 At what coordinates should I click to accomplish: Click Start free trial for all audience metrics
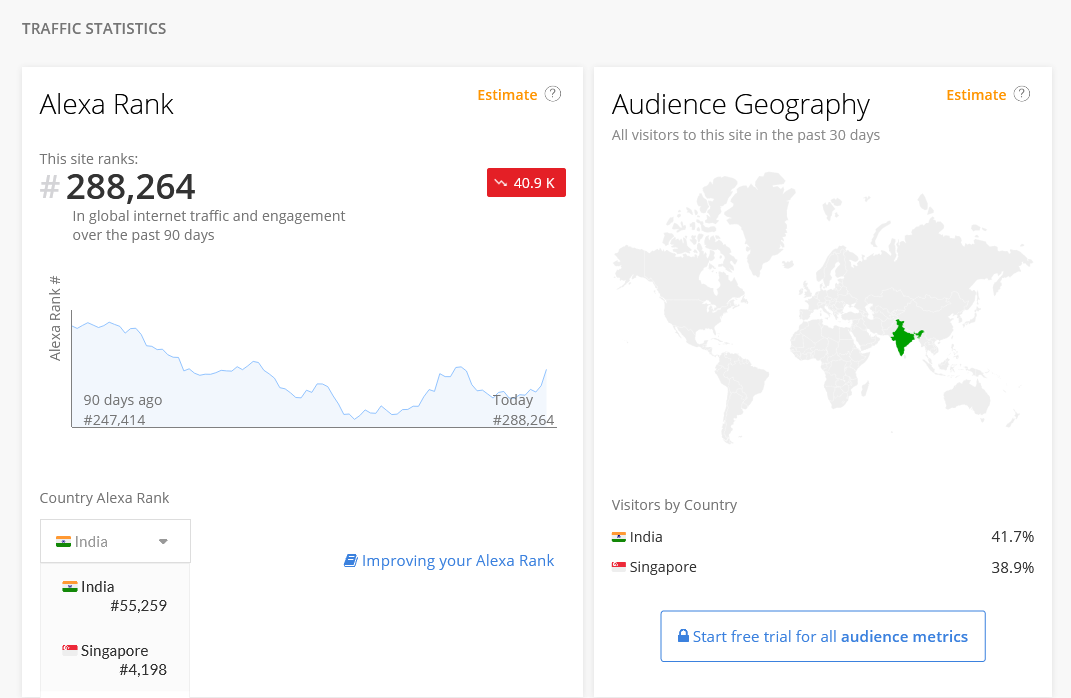click(822, 636)
